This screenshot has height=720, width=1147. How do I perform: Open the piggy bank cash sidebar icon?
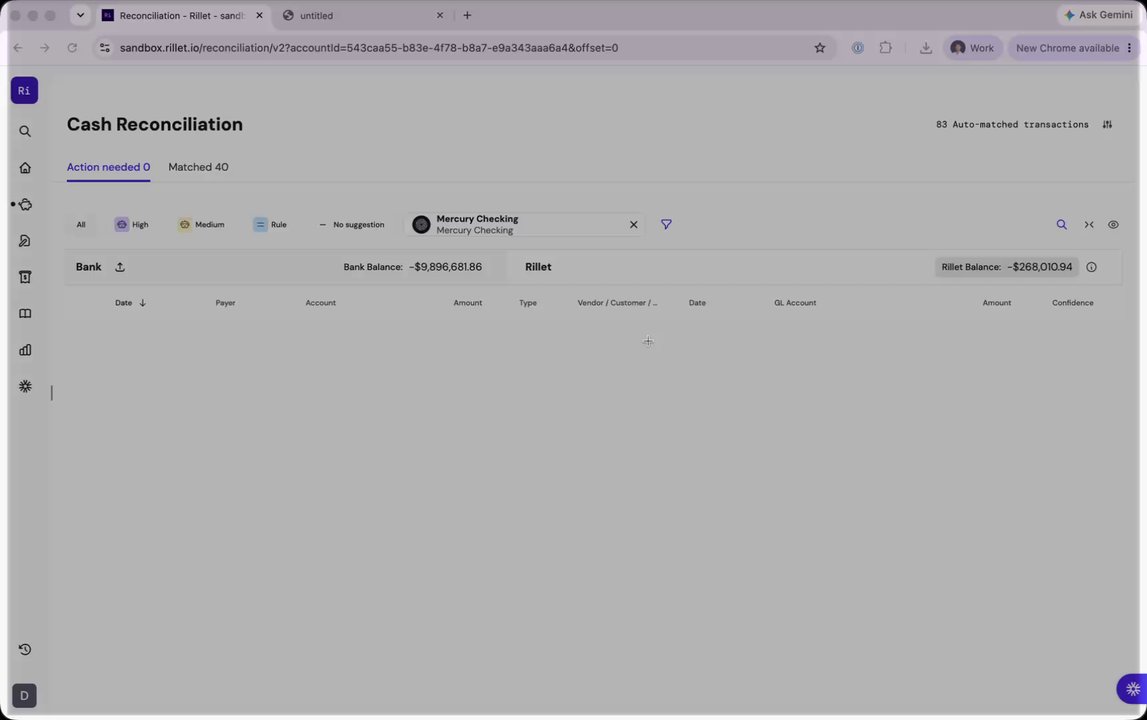click(x=25, y=204)
